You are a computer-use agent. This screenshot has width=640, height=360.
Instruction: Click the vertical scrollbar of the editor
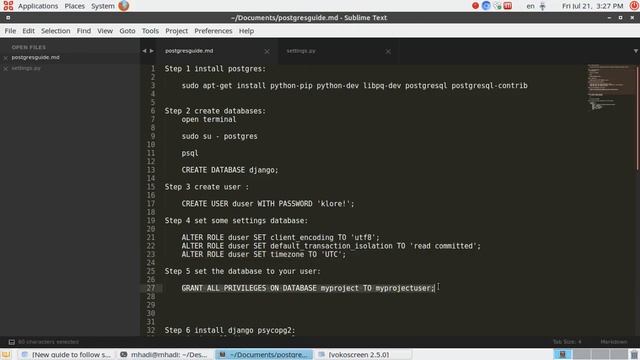click(638, 118)
